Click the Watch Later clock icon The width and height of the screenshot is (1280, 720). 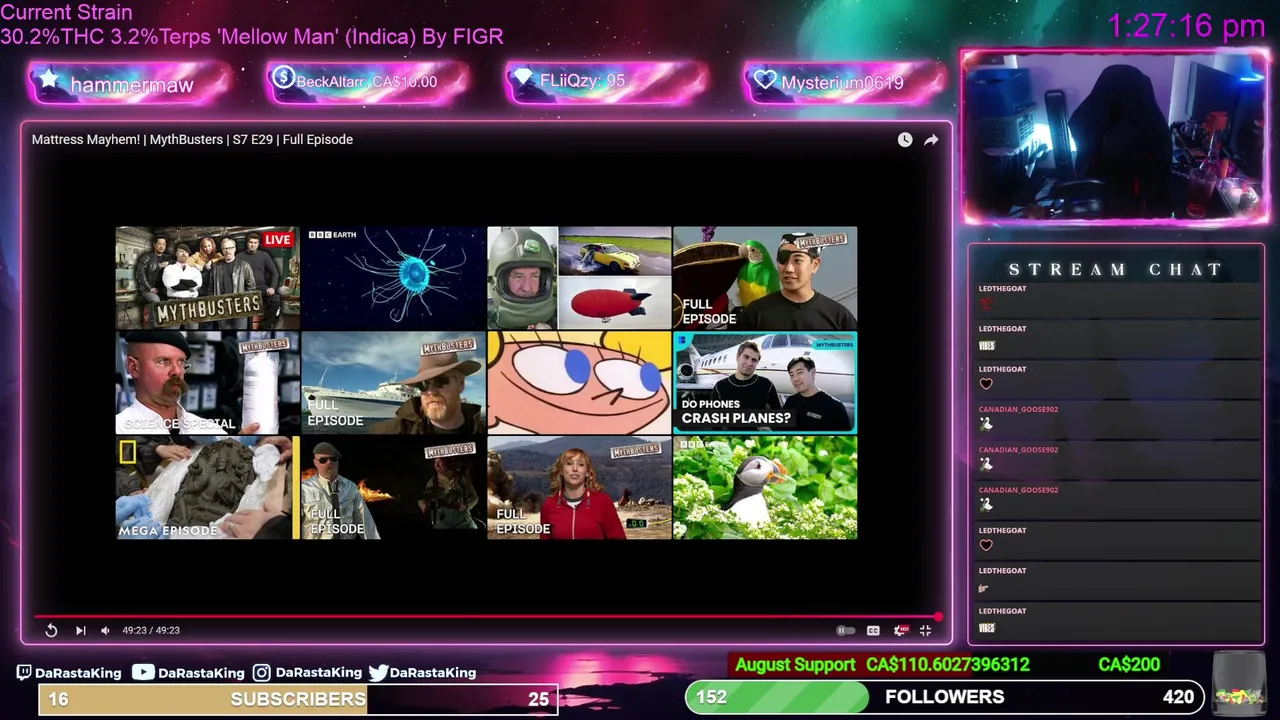pyautogui.click(x=905, y=140)
